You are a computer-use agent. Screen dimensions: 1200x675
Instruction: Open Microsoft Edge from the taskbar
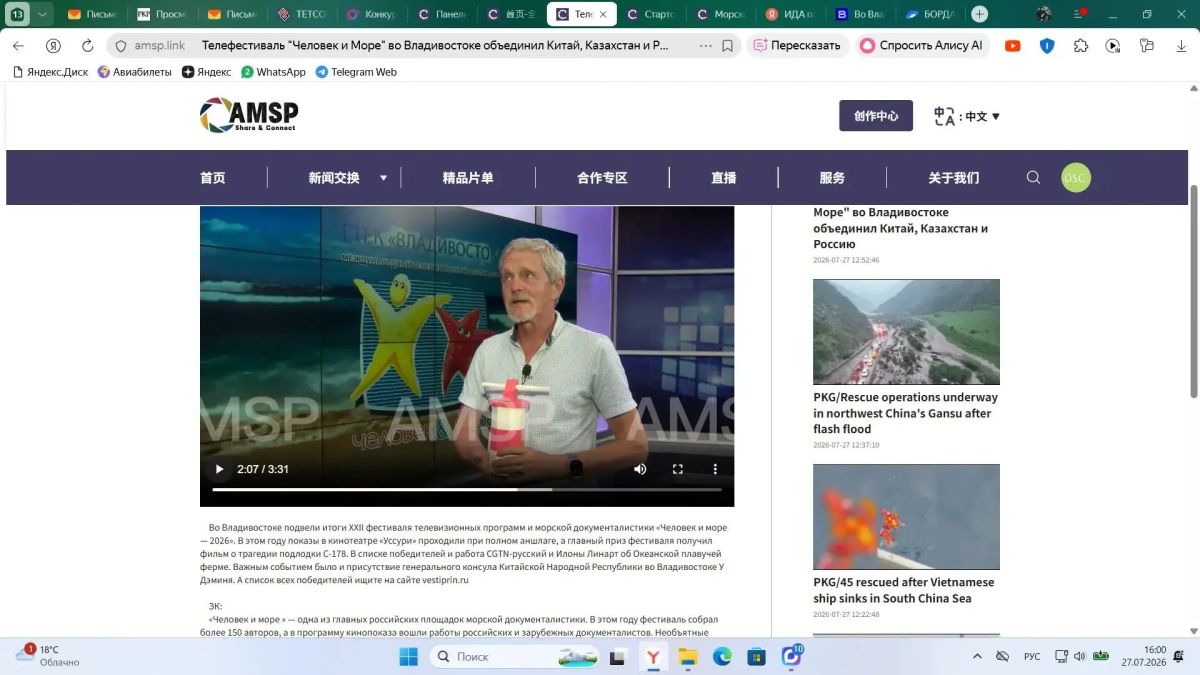(722, 656)
